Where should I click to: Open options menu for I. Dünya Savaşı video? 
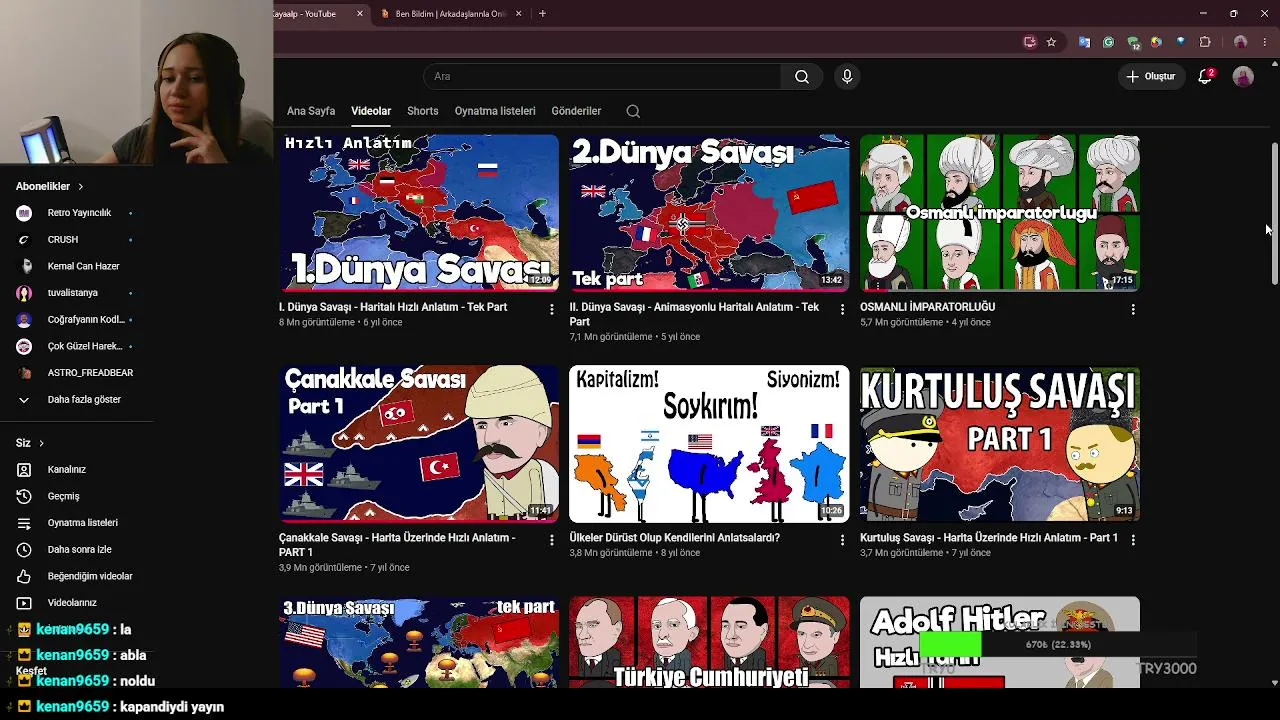click(552, 310)
